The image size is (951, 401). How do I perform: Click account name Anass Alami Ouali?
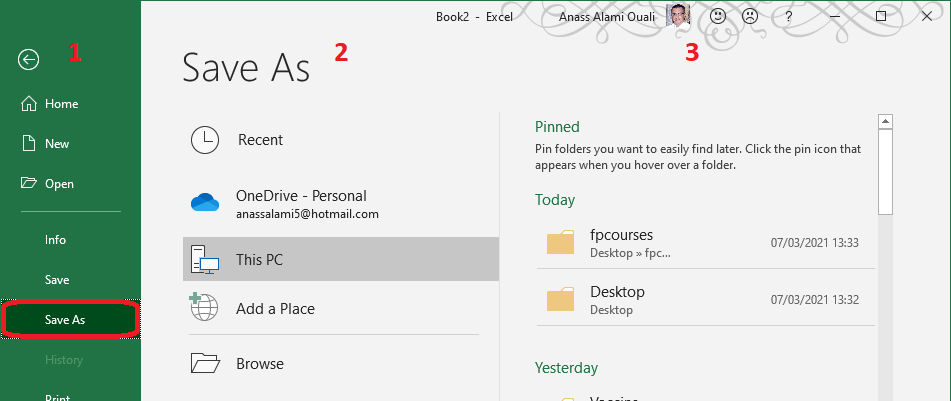(x=607, y=17)
